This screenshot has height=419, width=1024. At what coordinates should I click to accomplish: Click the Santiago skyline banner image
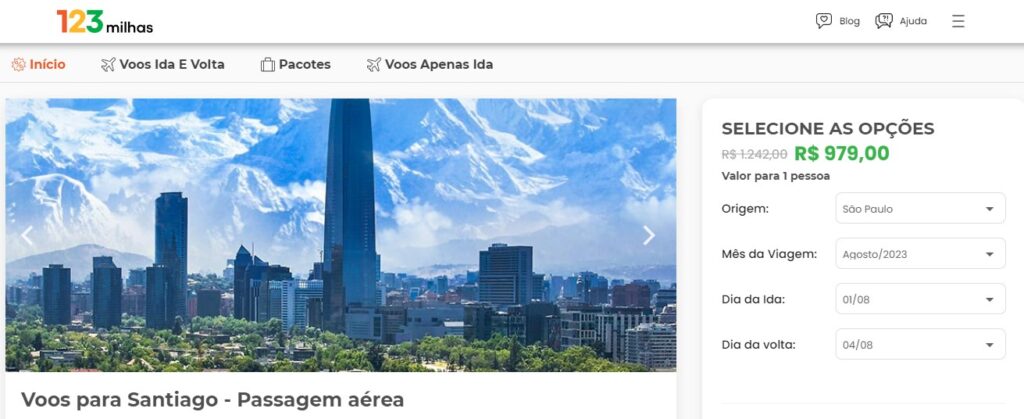pos(341,235)
